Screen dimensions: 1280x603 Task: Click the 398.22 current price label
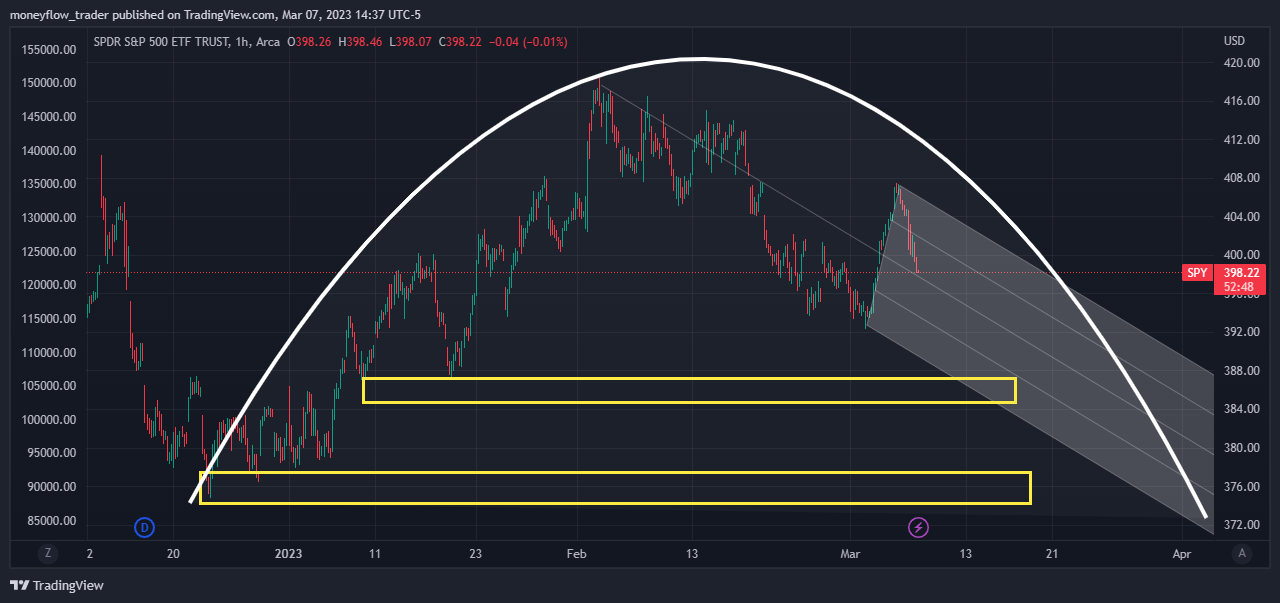[1240, 272]
